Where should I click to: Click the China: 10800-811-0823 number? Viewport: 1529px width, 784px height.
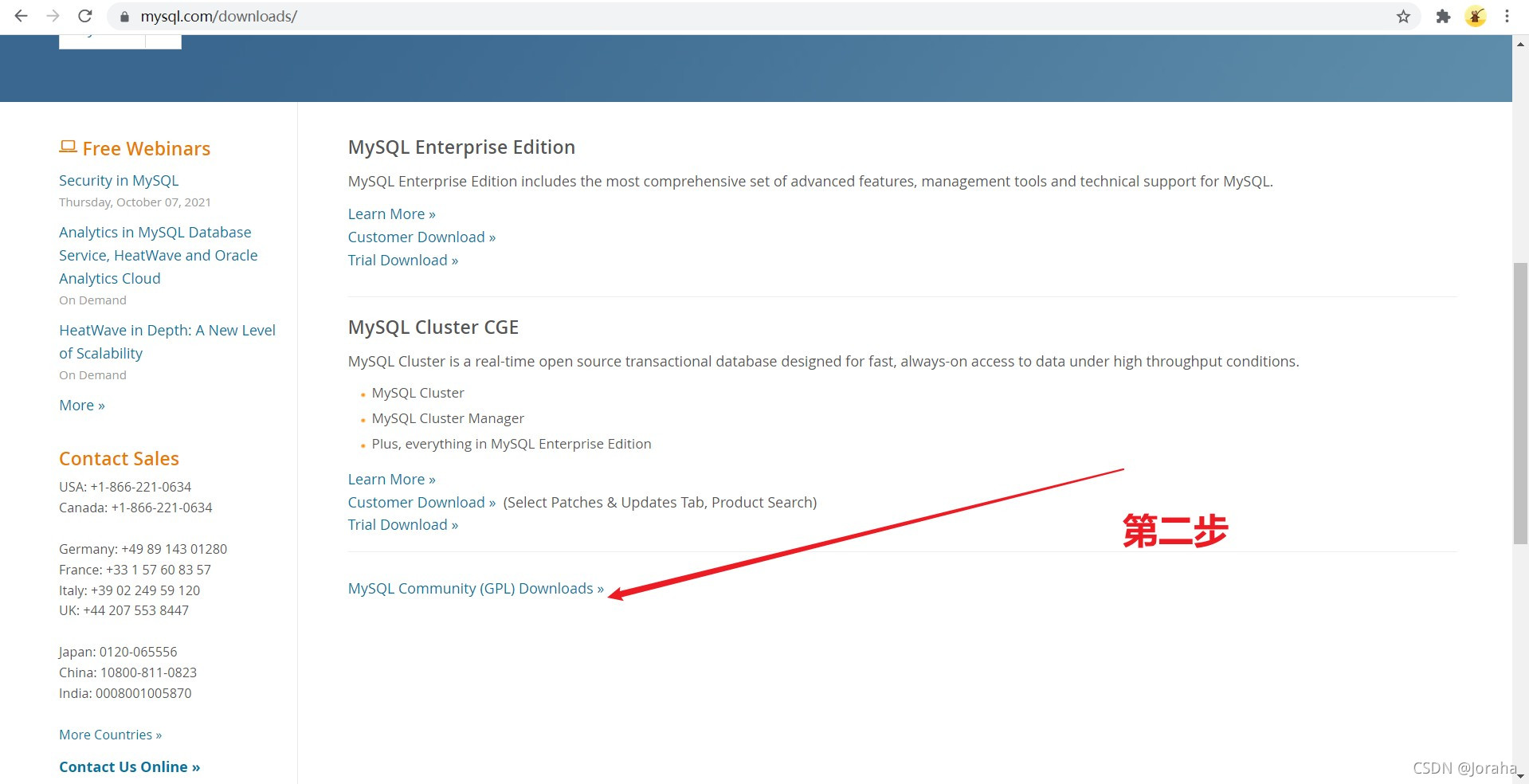coord(127,672)
